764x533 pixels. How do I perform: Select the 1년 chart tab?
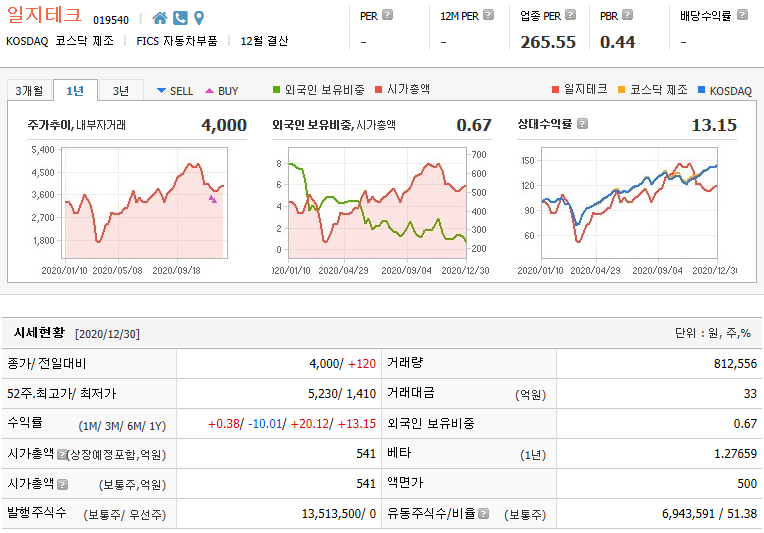[75, 91]
